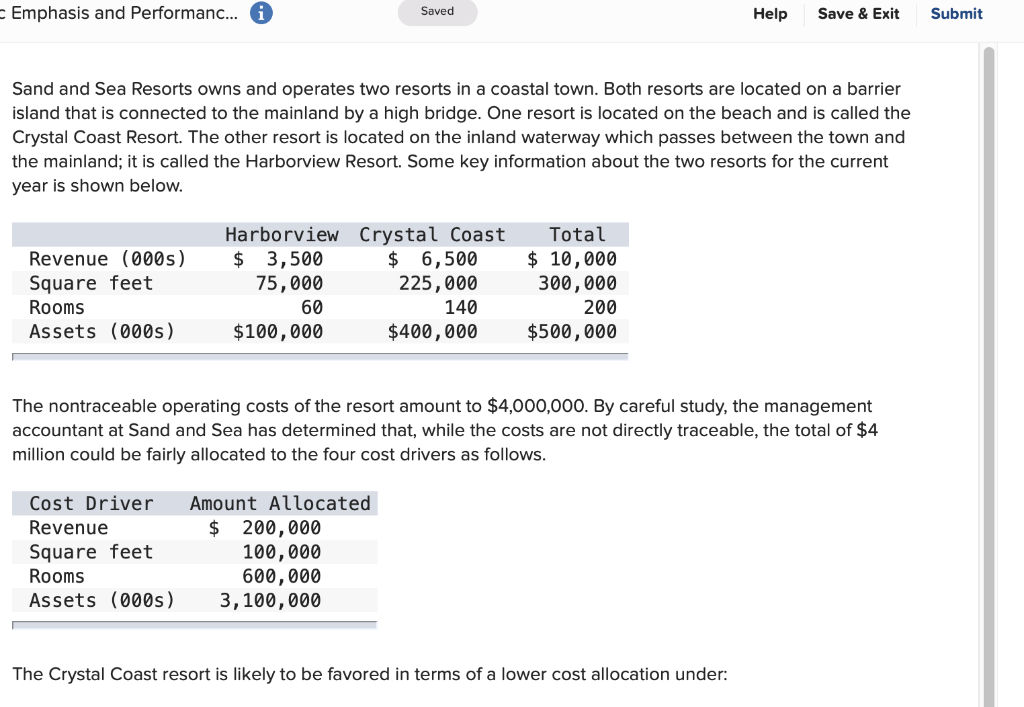The height and width of the screenshot is (707, 1024).
Task: Click the horizontal scrollbar under the Cost Driver table
Action: click(x=193, y=624)
